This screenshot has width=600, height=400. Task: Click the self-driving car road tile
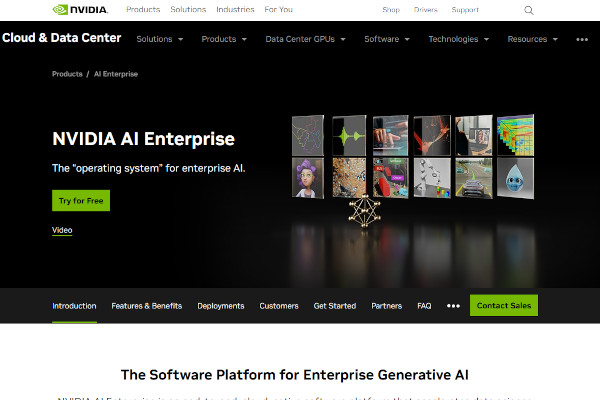474,178
